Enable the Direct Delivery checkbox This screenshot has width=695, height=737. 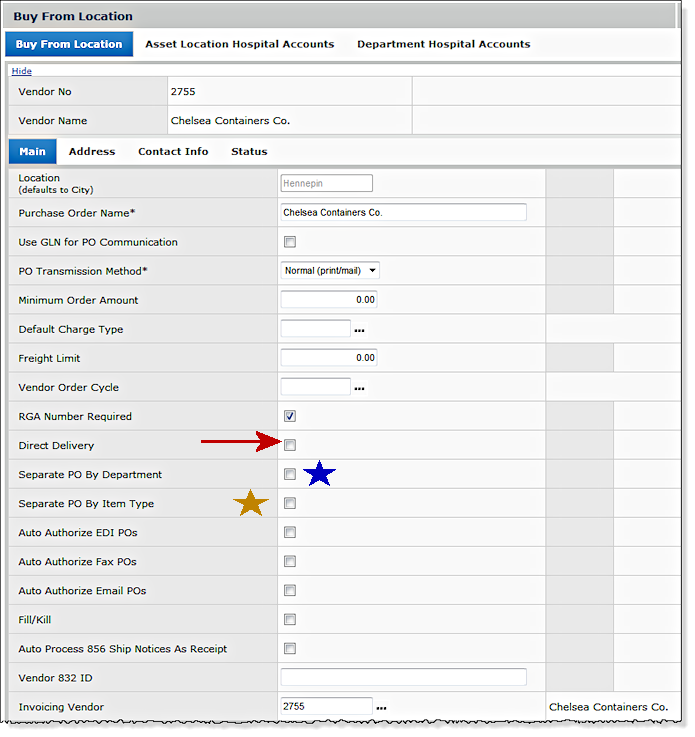pos(290,445)
